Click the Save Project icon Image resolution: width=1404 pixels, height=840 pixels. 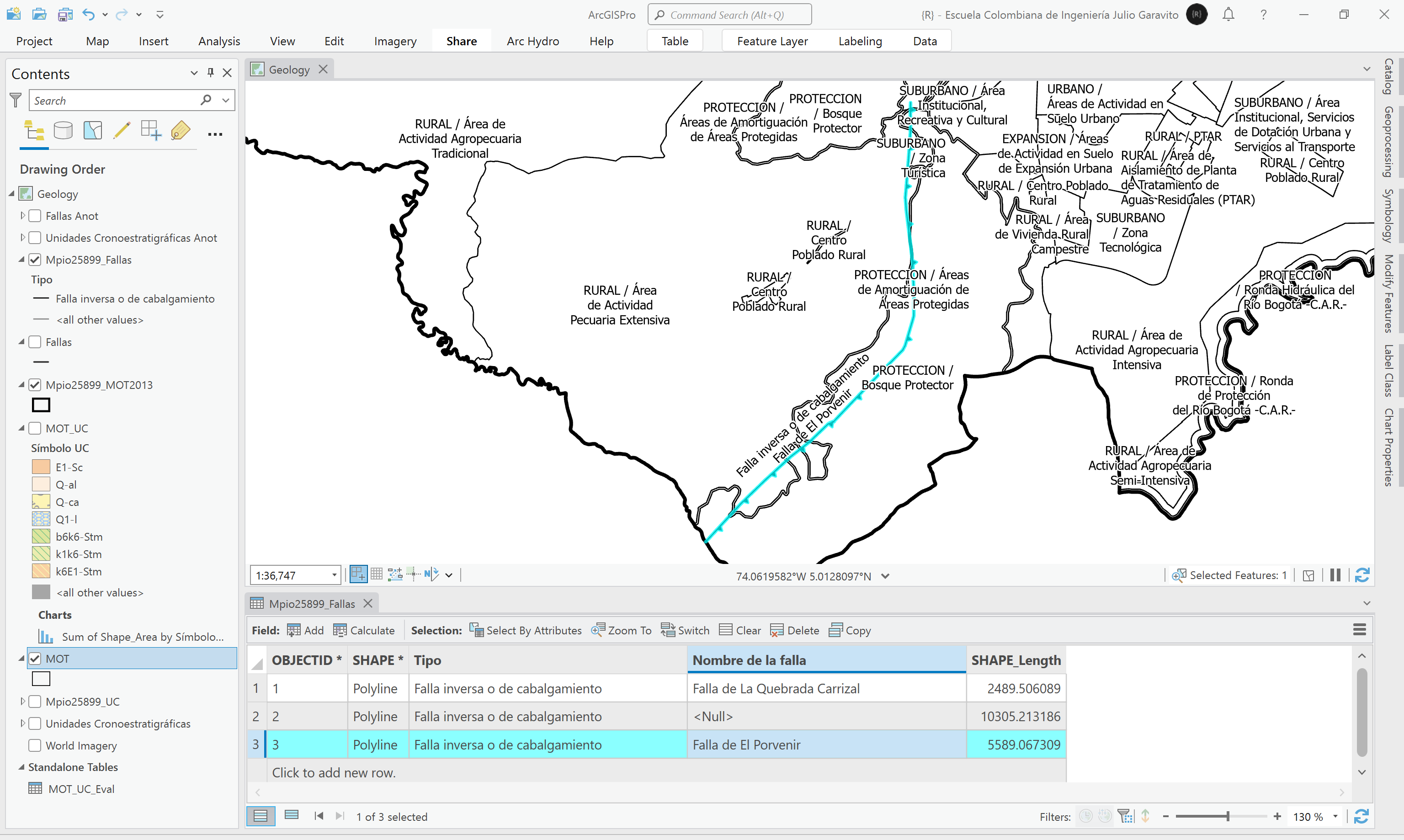coord(65,14)
